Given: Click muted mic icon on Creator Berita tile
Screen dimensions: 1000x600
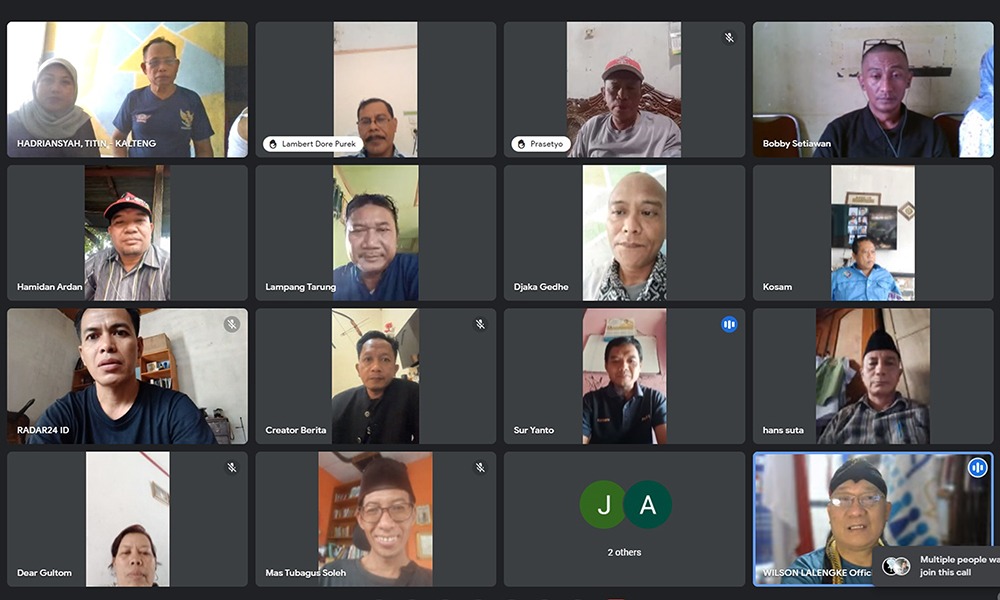Looking at the screenshot, I should click(x=480, y=325).
